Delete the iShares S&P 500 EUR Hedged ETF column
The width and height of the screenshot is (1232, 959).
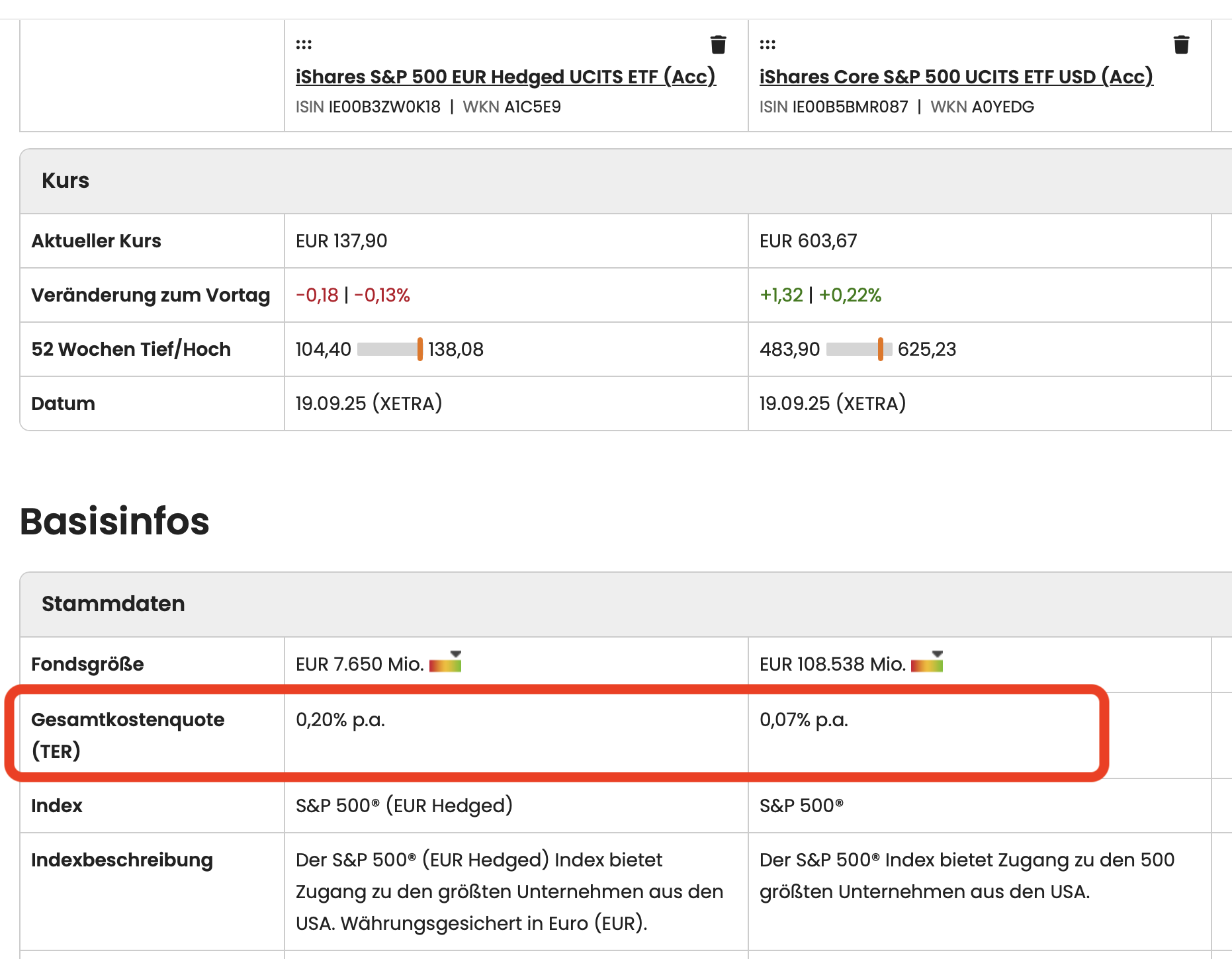pos(718,45)
